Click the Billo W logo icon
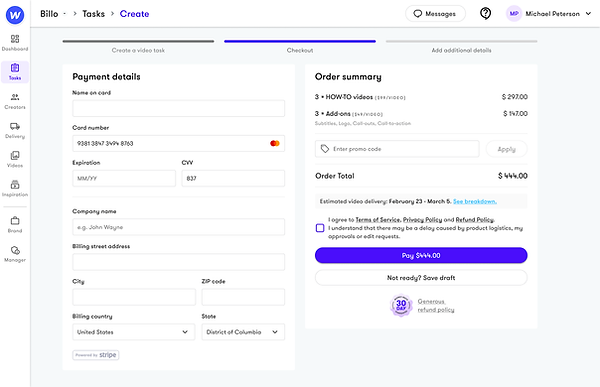The height and width of the screenshot is (387, 600). pyautogui.click(x=15, y=15)
